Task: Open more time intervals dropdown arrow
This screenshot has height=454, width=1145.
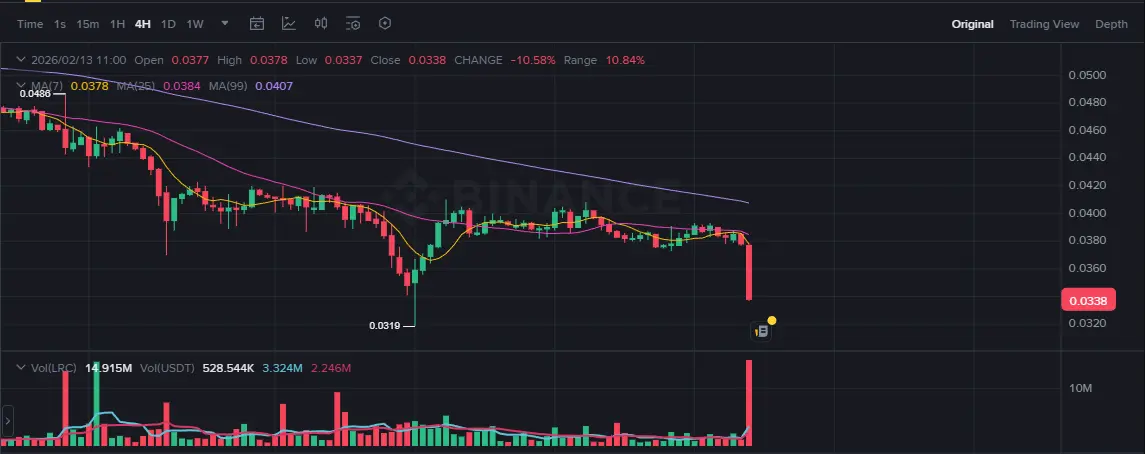Action: [224, 23]
